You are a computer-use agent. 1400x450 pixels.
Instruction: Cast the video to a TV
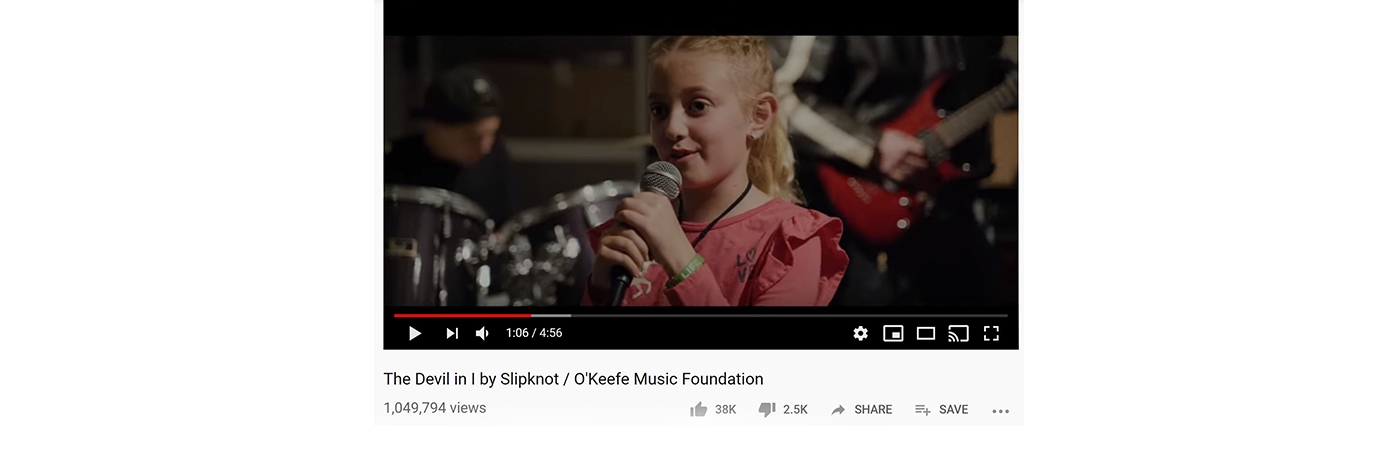point(958,333)
